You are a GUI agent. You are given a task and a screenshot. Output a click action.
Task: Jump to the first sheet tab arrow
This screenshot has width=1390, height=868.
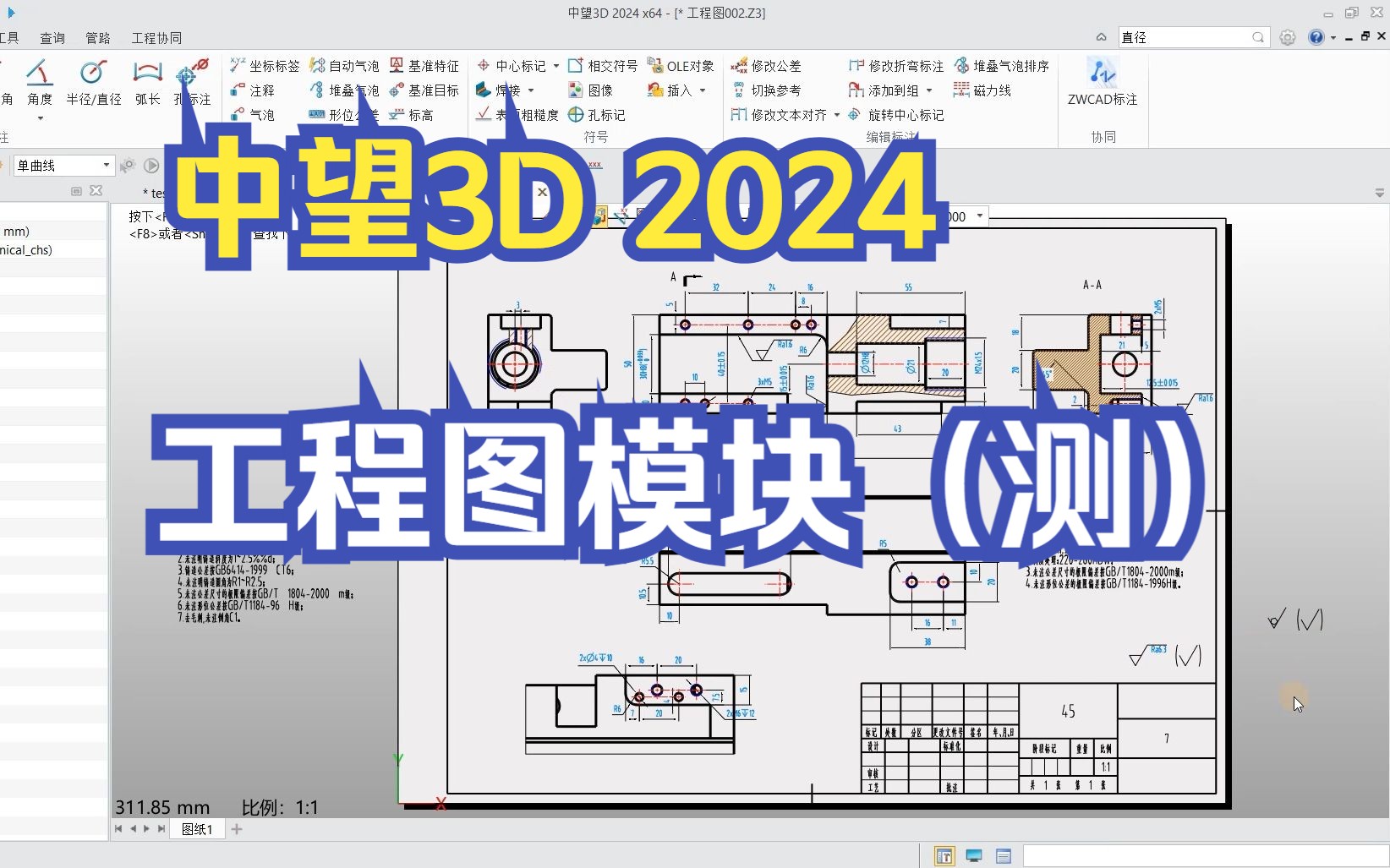(x=118, y=829)
